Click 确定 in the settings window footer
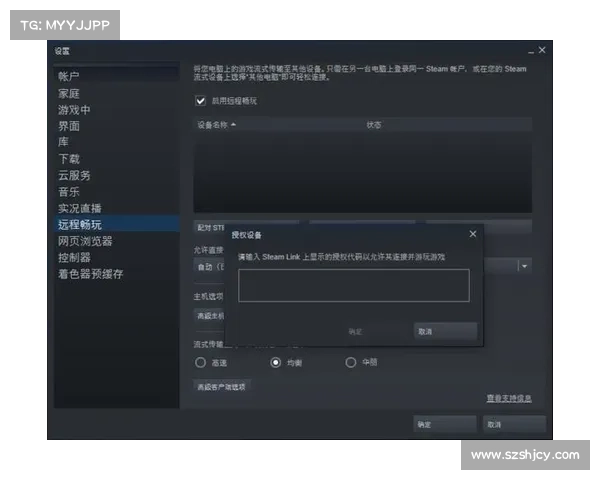 point(445,424)
